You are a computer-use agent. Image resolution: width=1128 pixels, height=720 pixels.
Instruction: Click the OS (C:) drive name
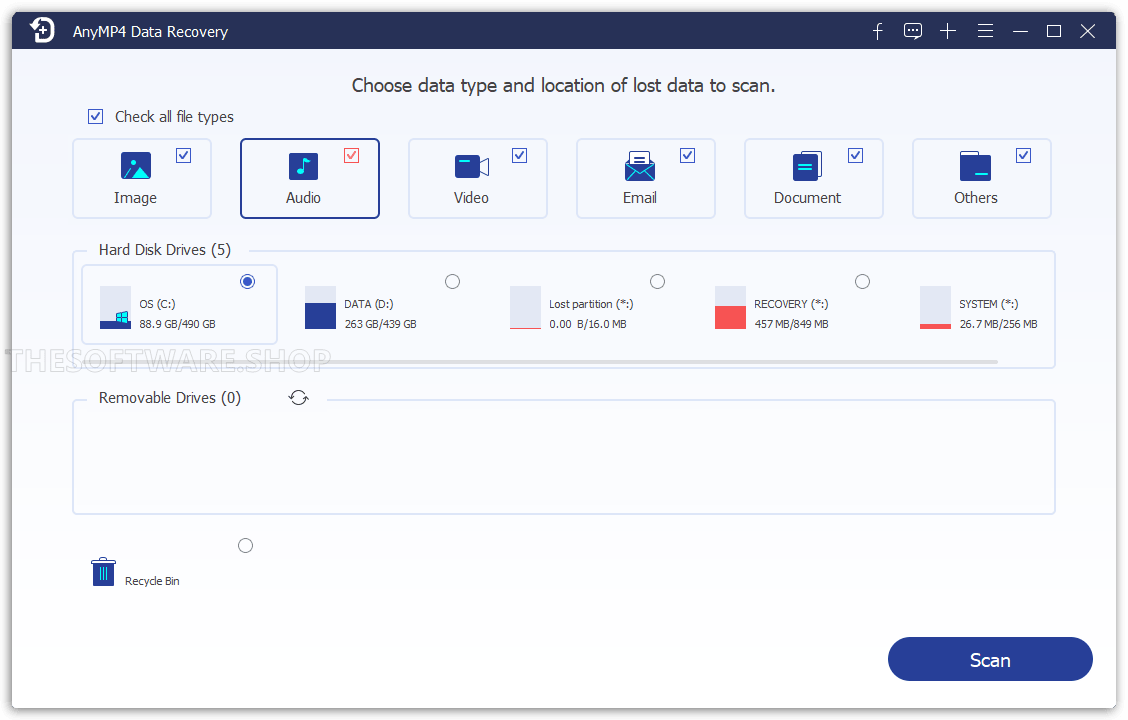(x=158, y=304)
